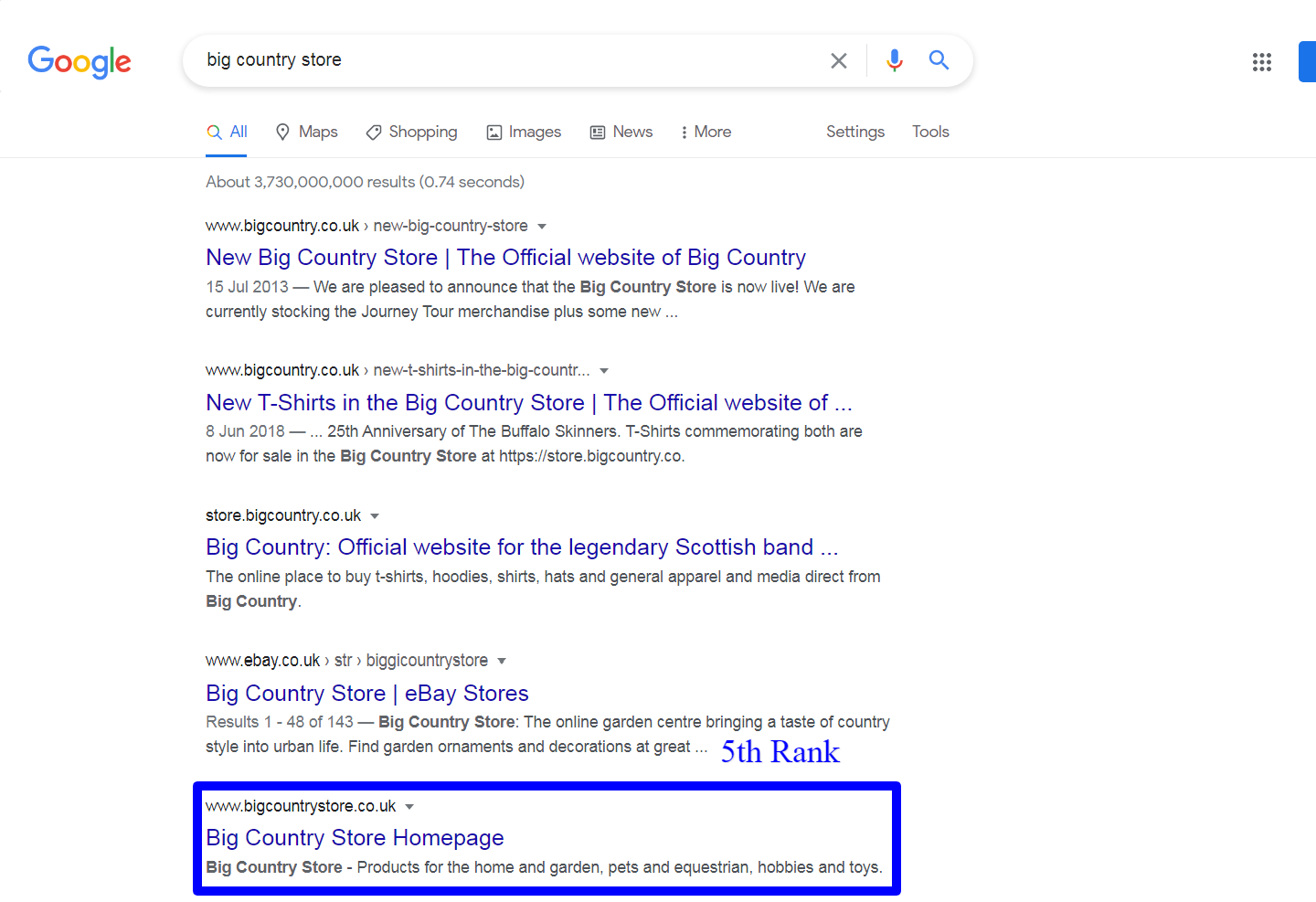Switch to the News tab
Image resolution: width=1316 pixels, height=902 pixels.
(x=621, y=132)
